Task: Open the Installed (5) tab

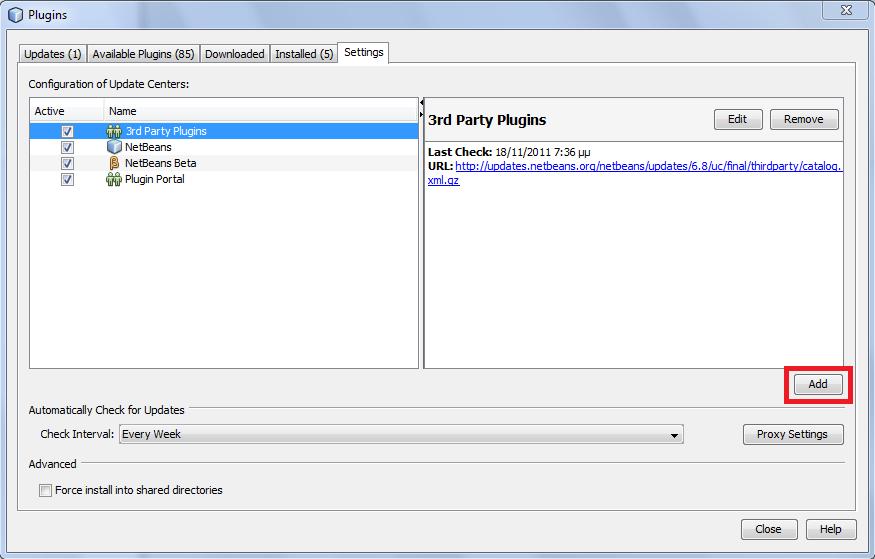Action: click(x=304, y=54)
